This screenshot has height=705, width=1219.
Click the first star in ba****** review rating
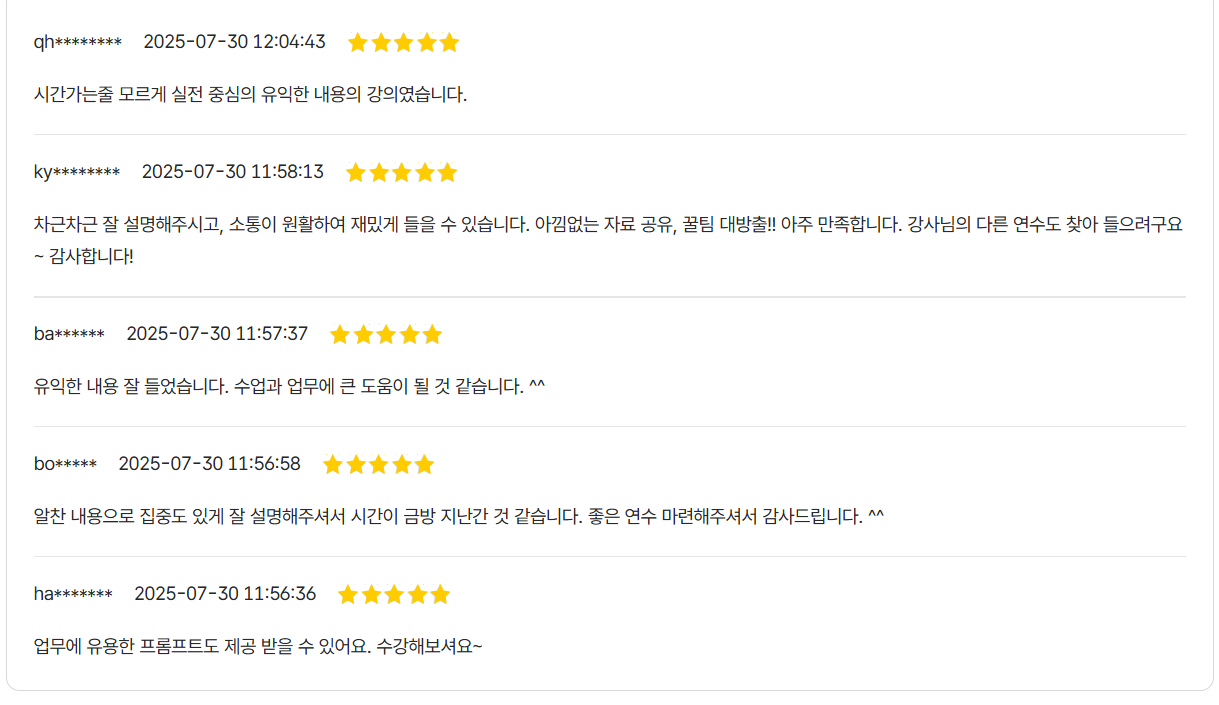coord(340,334)
